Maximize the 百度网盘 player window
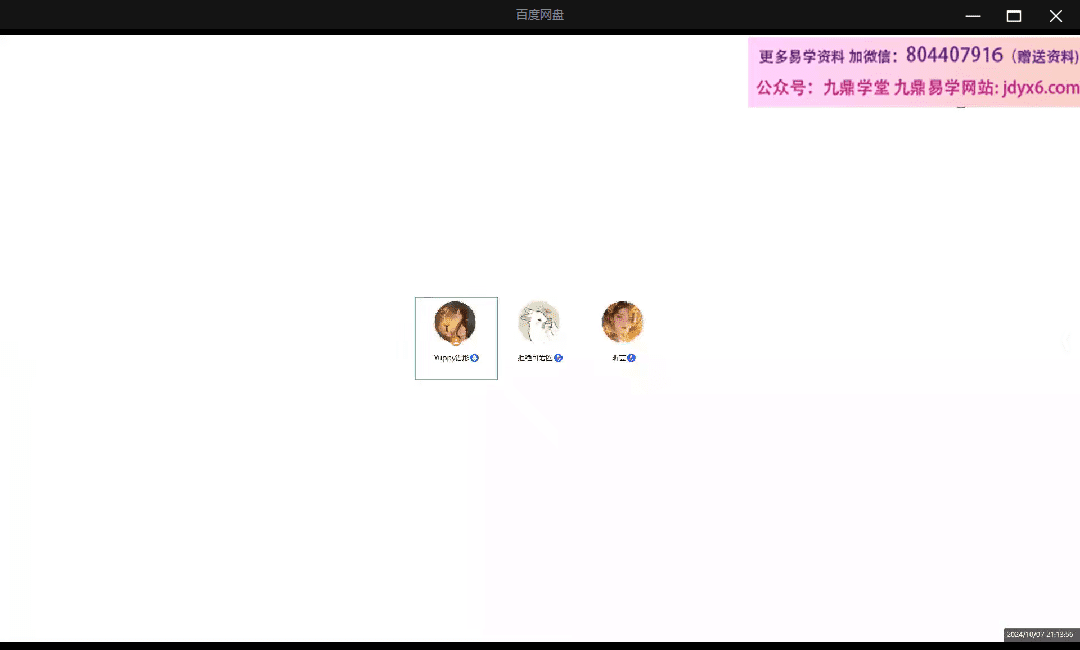The width and height of the screenshot is (1080, 650). pos(1014,16)
